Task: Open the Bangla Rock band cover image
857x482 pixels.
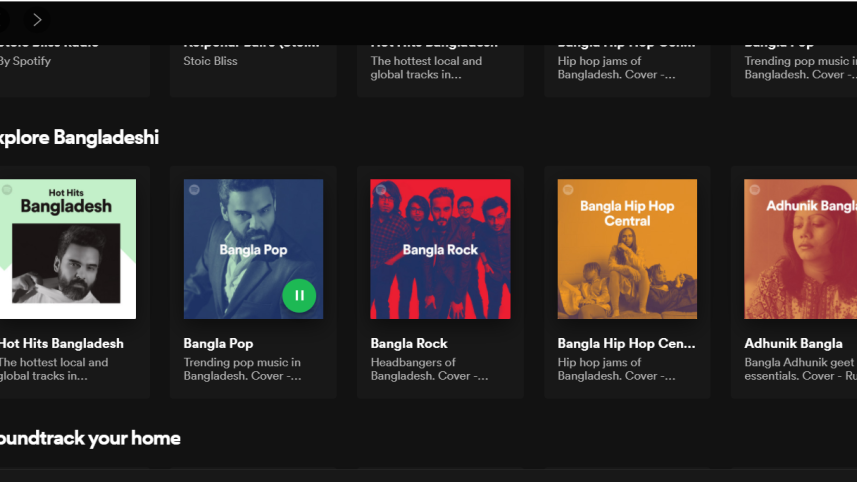Action: (440, 249)
